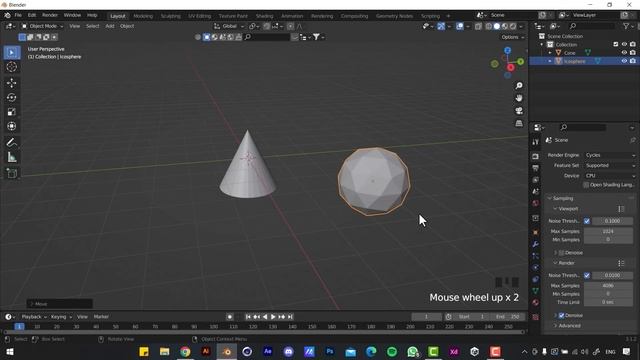The image size is (640, 360).
Task: Click the pan view hand icon
Action: 519,98
